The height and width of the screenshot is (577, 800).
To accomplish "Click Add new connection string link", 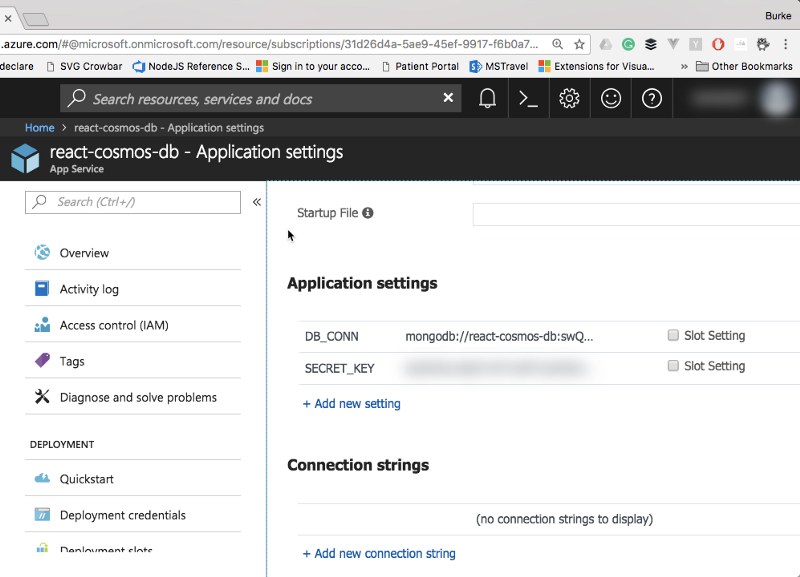I will pos(379,554).
